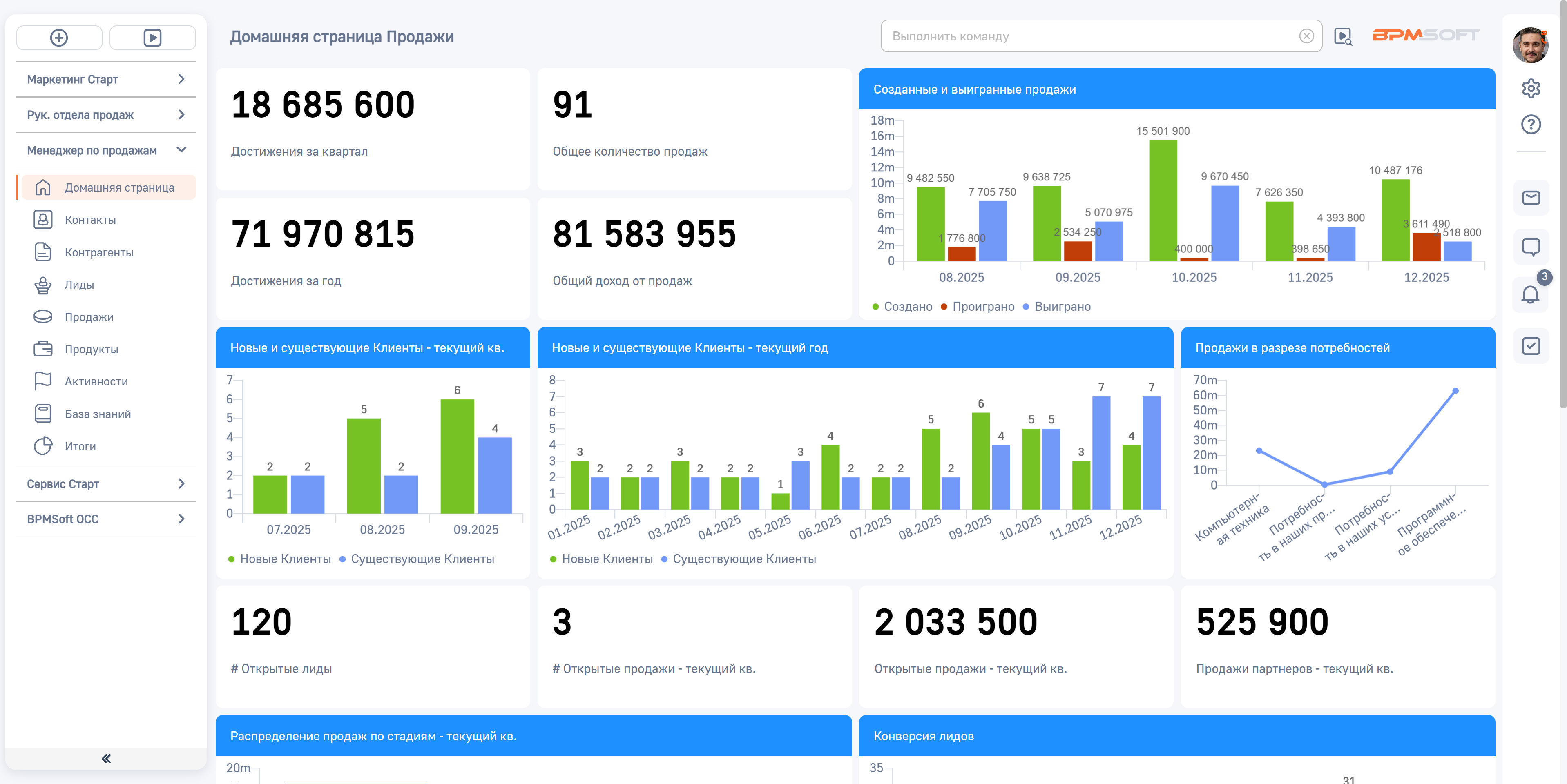Expand the Маркетинг Старт workspace
1567x784 pixels.
pos(106,79)
